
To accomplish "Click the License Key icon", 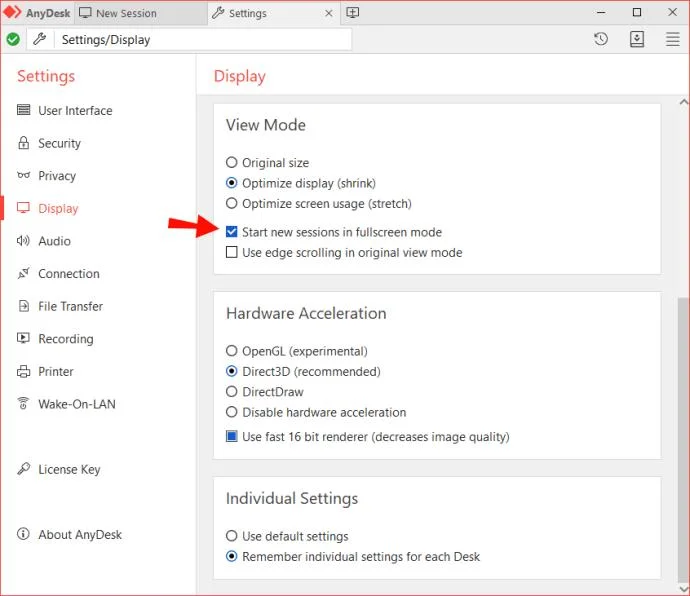I will pyautogui.click(x=23, y=469).
